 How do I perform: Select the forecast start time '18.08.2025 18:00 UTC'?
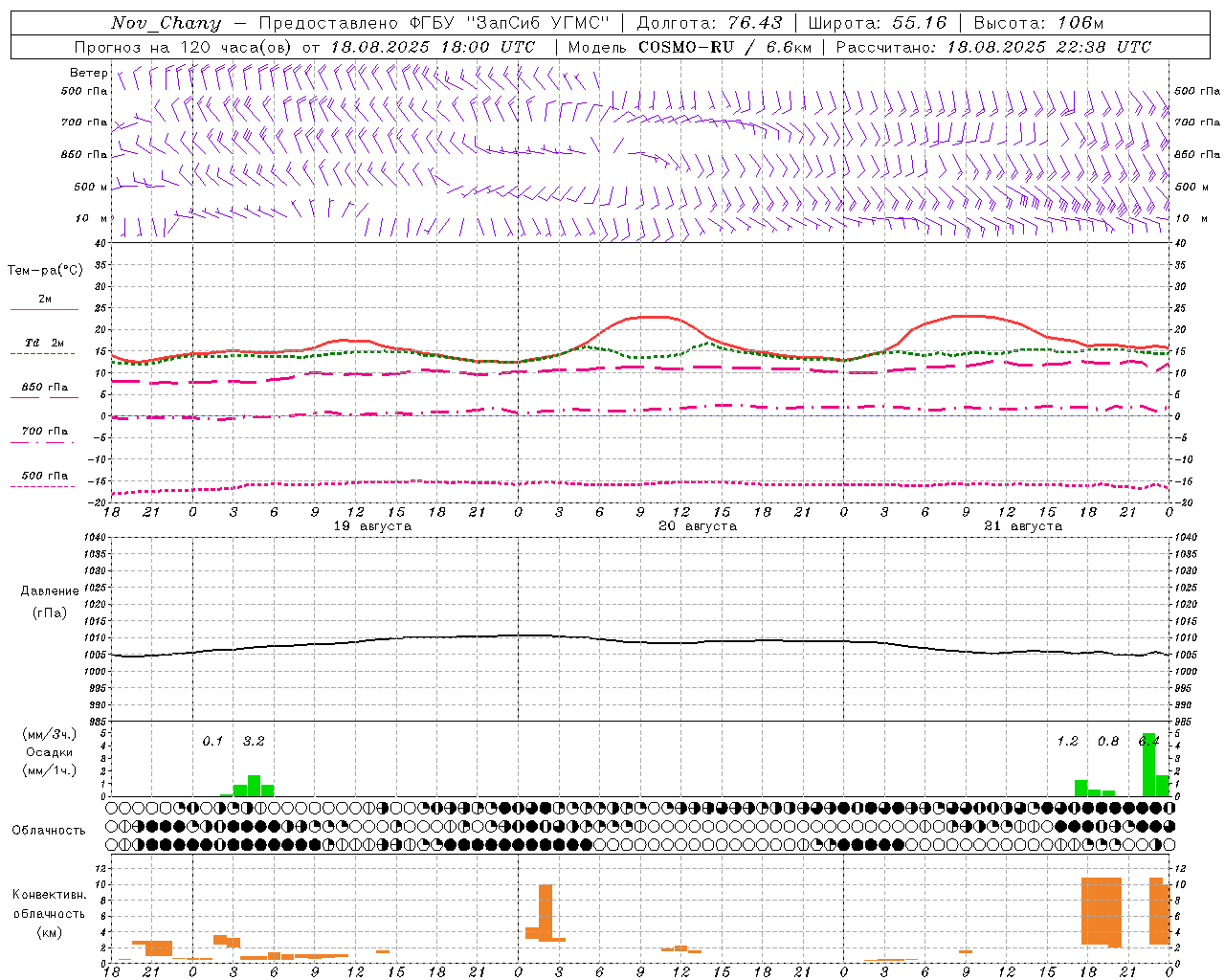coord(433,47)
